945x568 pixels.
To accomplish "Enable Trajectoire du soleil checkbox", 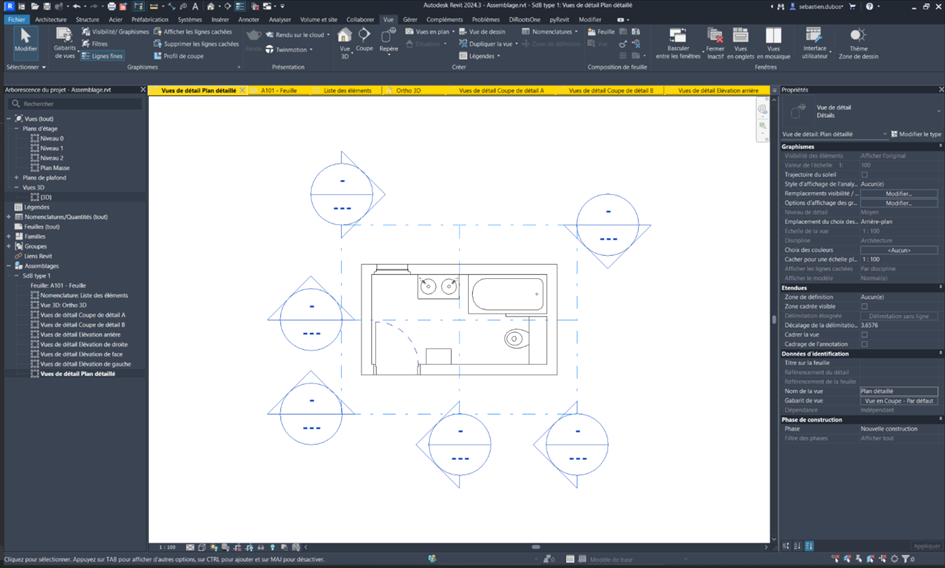I will 864,175.
